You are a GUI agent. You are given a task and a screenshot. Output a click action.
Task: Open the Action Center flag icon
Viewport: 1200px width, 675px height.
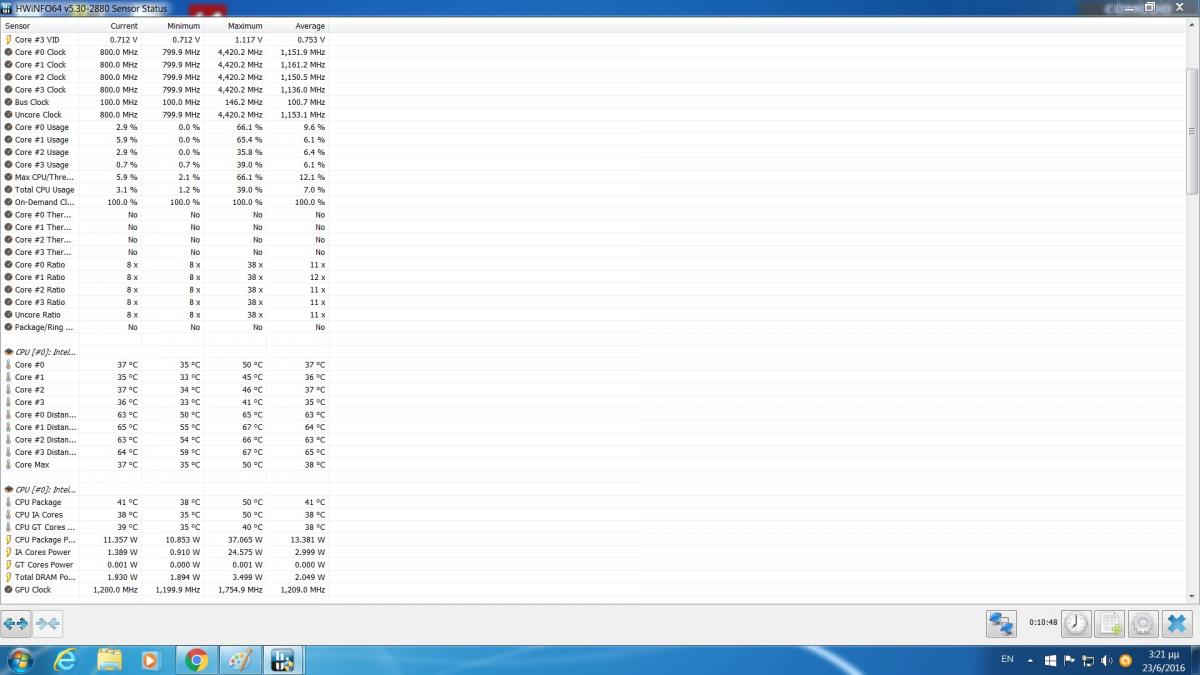point(1069,660)
